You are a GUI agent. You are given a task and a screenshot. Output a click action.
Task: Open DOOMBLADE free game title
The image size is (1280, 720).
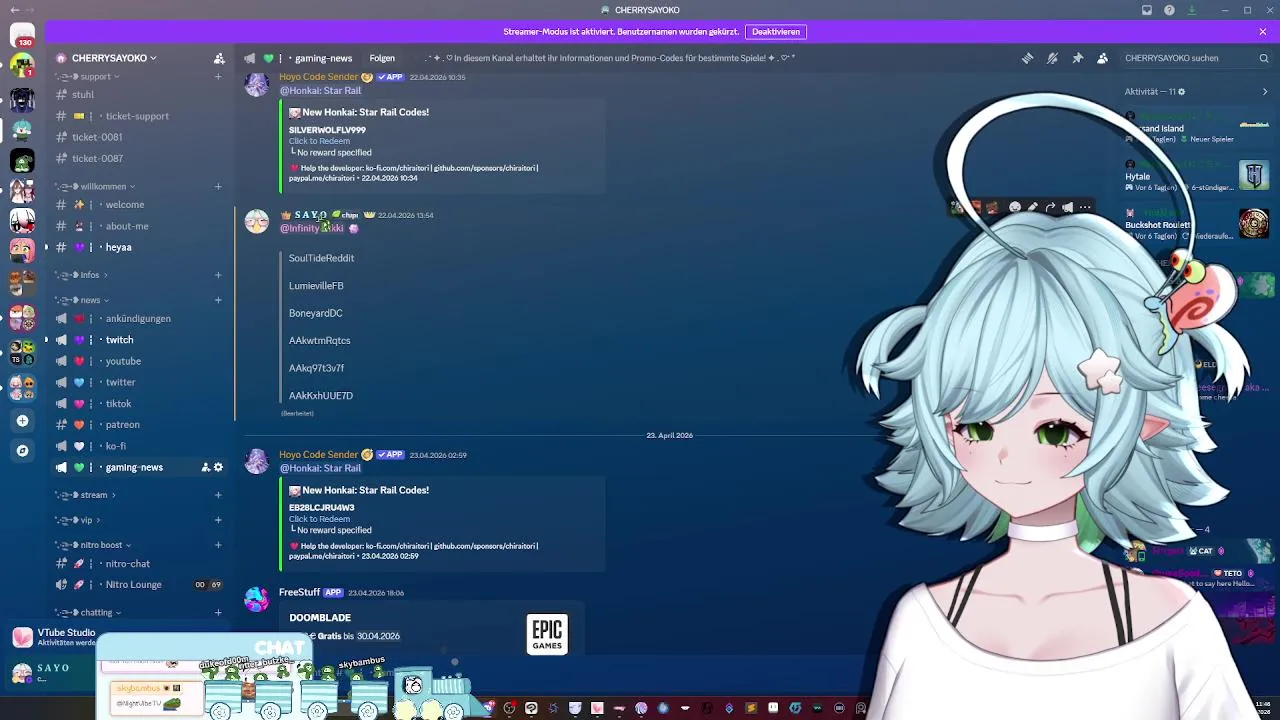pos(320,618)
